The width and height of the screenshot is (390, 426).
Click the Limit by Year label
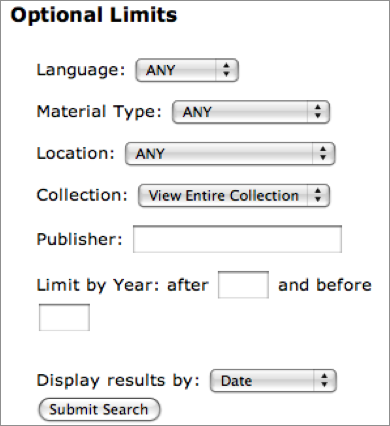123,285
